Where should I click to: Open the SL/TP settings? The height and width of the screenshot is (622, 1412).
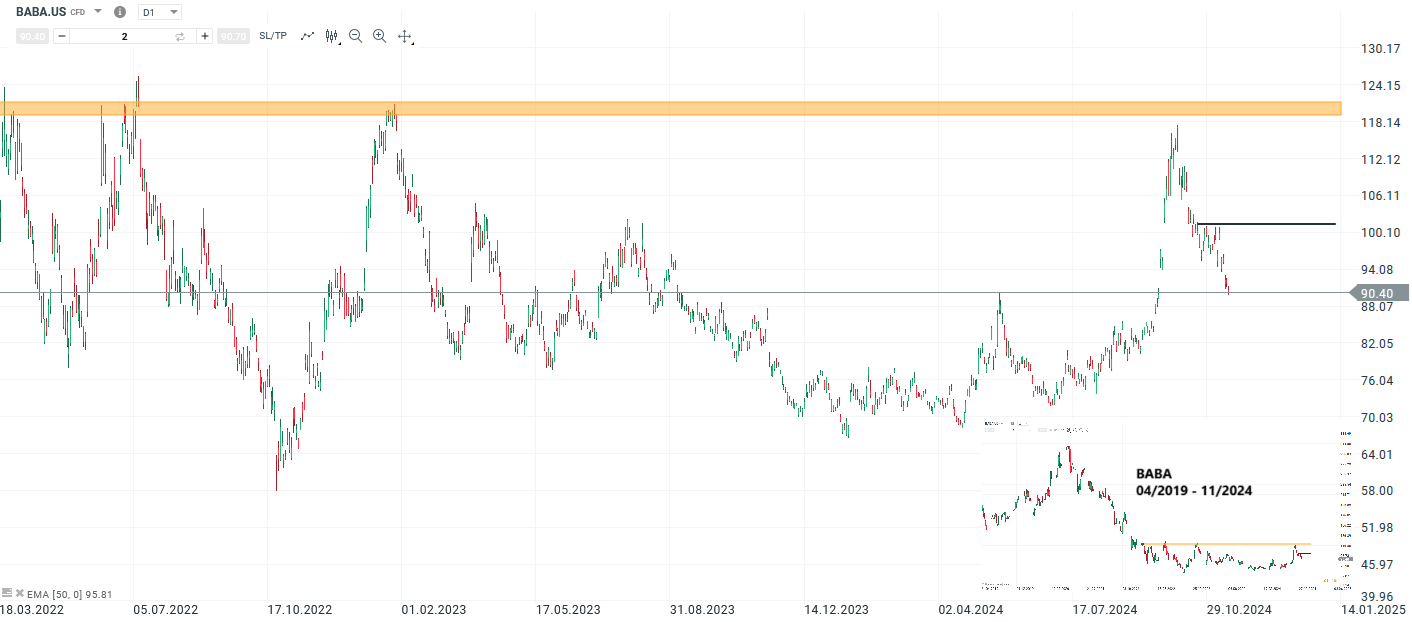click(x=273, y=36)
